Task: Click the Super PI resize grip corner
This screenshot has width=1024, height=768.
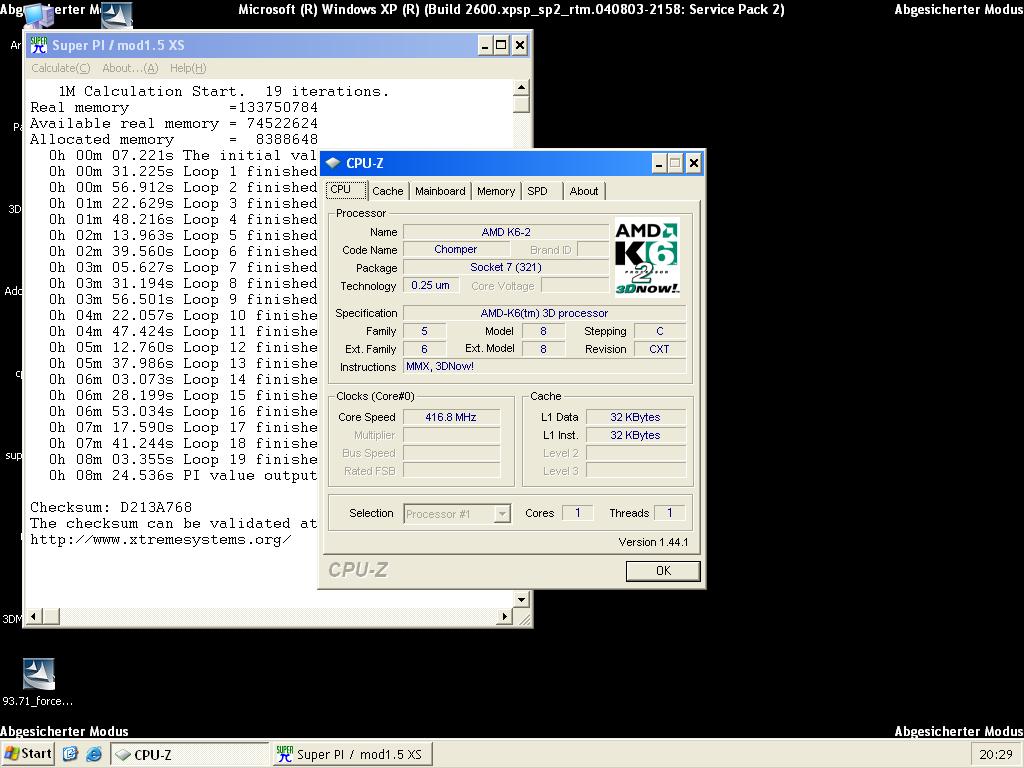Action: click(523, 618)
